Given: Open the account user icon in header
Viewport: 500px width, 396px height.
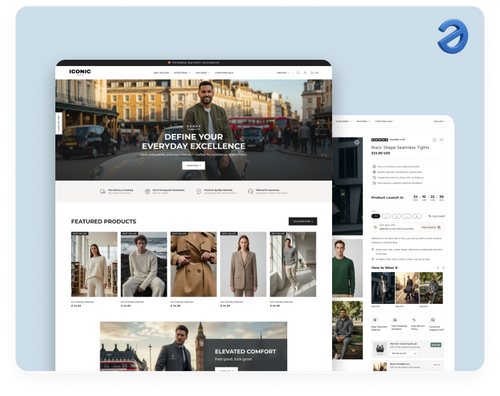Looking at the screenshot, I should tap(305, 73).
